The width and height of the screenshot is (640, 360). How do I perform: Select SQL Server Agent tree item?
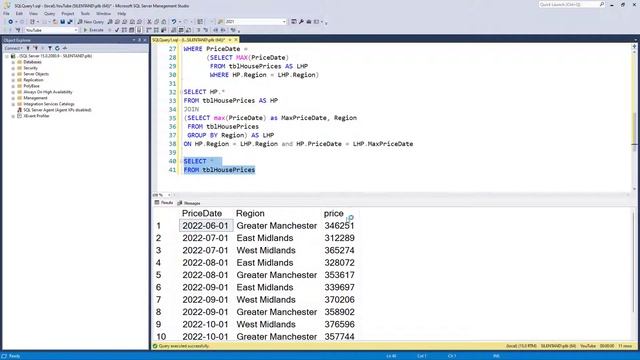point(57,110)
